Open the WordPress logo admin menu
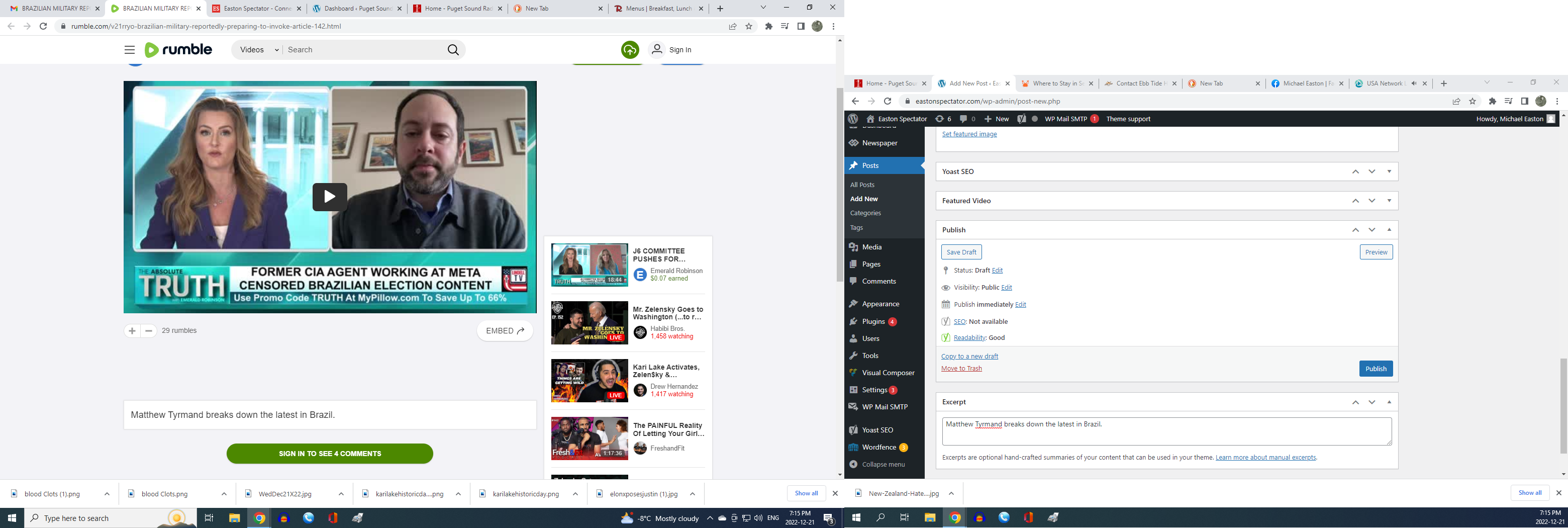The width and height of the screenshot is (1568, 528). pyautogui.click(x=853, y=119)
